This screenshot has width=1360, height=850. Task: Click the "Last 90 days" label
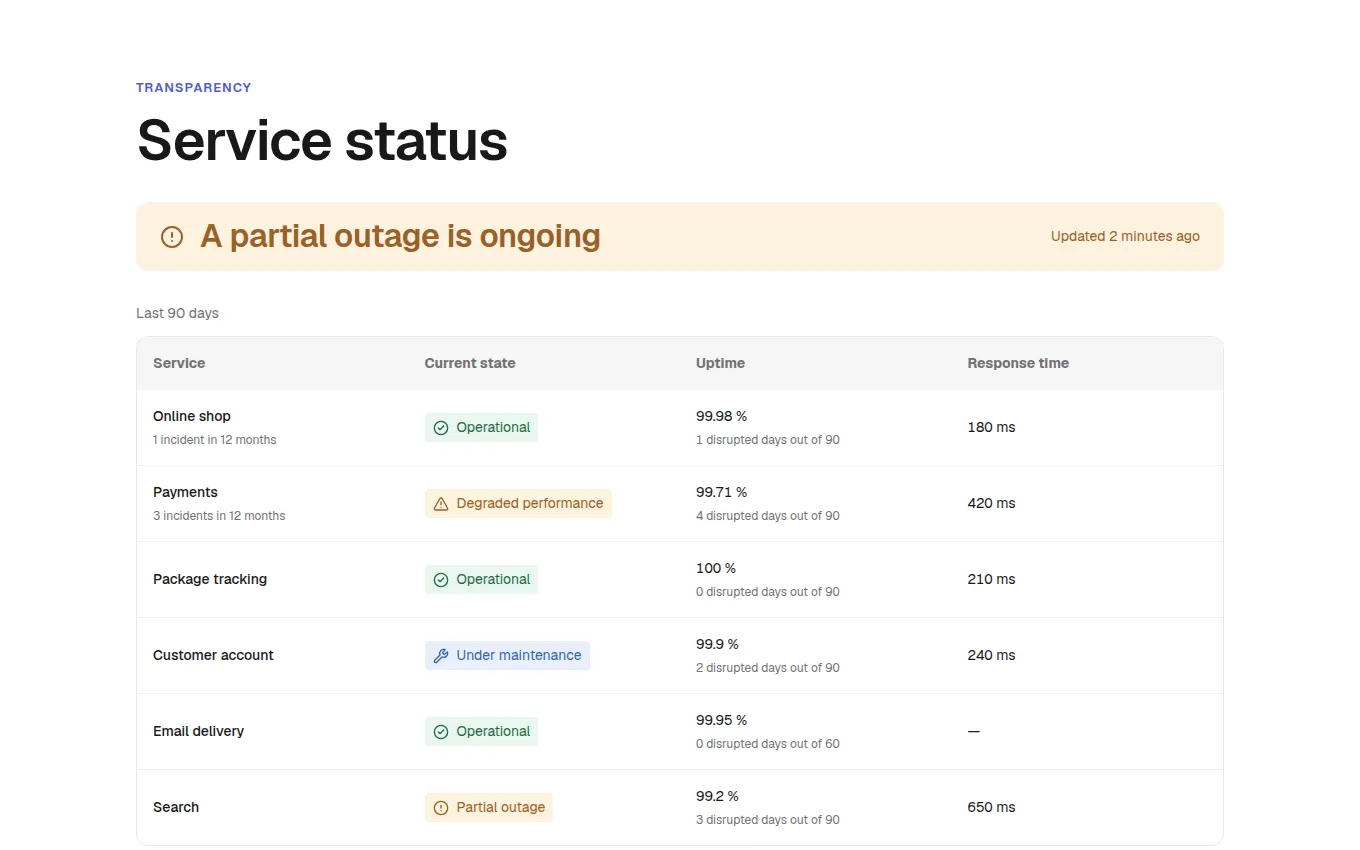[x=177, y=313]
